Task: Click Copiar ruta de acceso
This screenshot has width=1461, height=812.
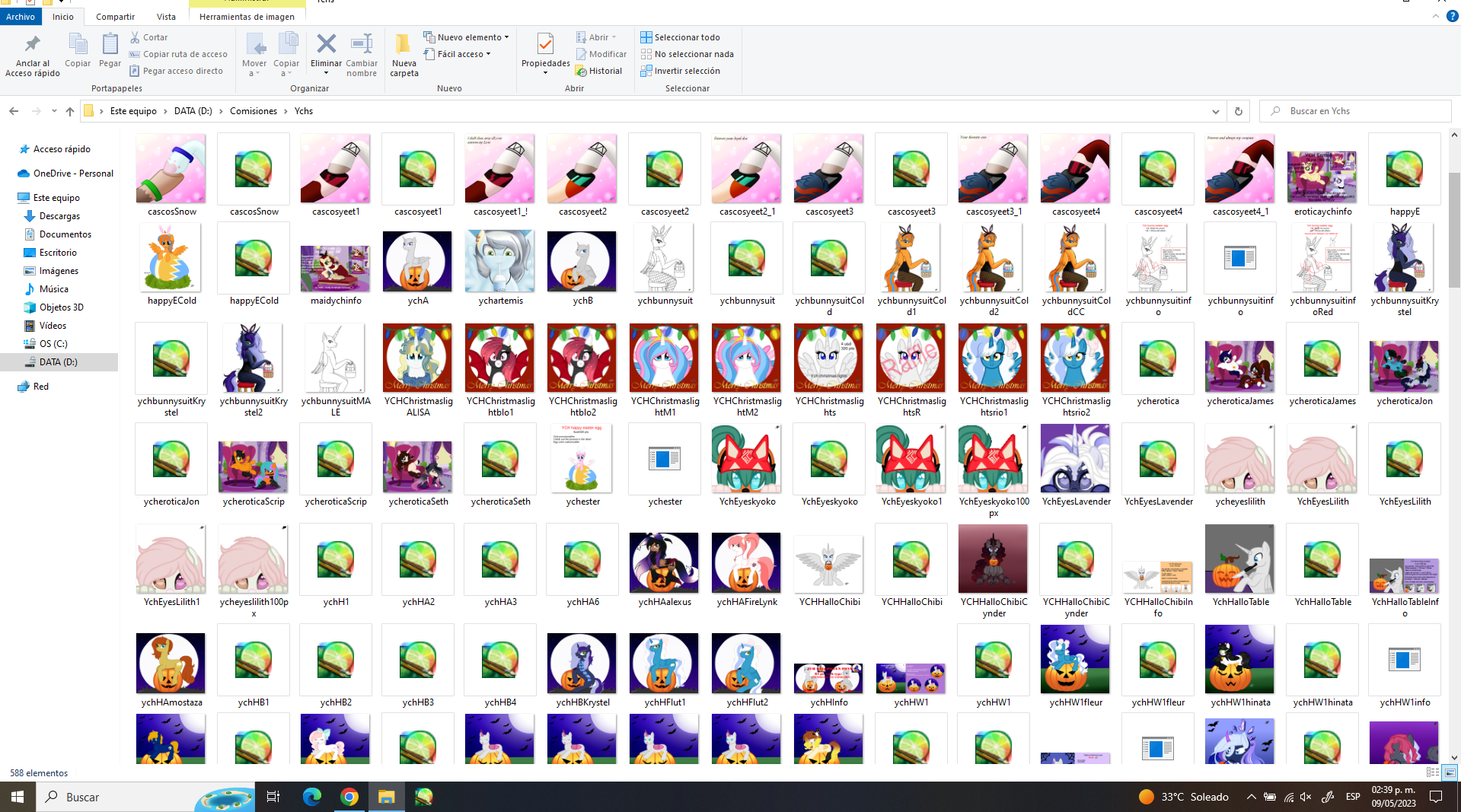Action: click(178, 54)
